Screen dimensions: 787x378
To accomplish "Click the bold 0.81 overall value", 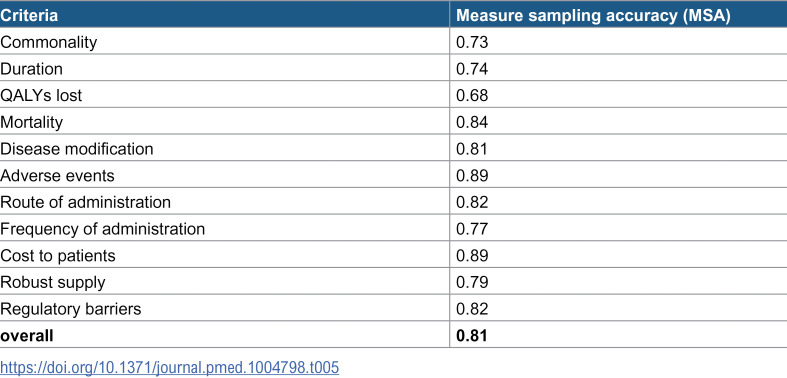I will (472, 335).
